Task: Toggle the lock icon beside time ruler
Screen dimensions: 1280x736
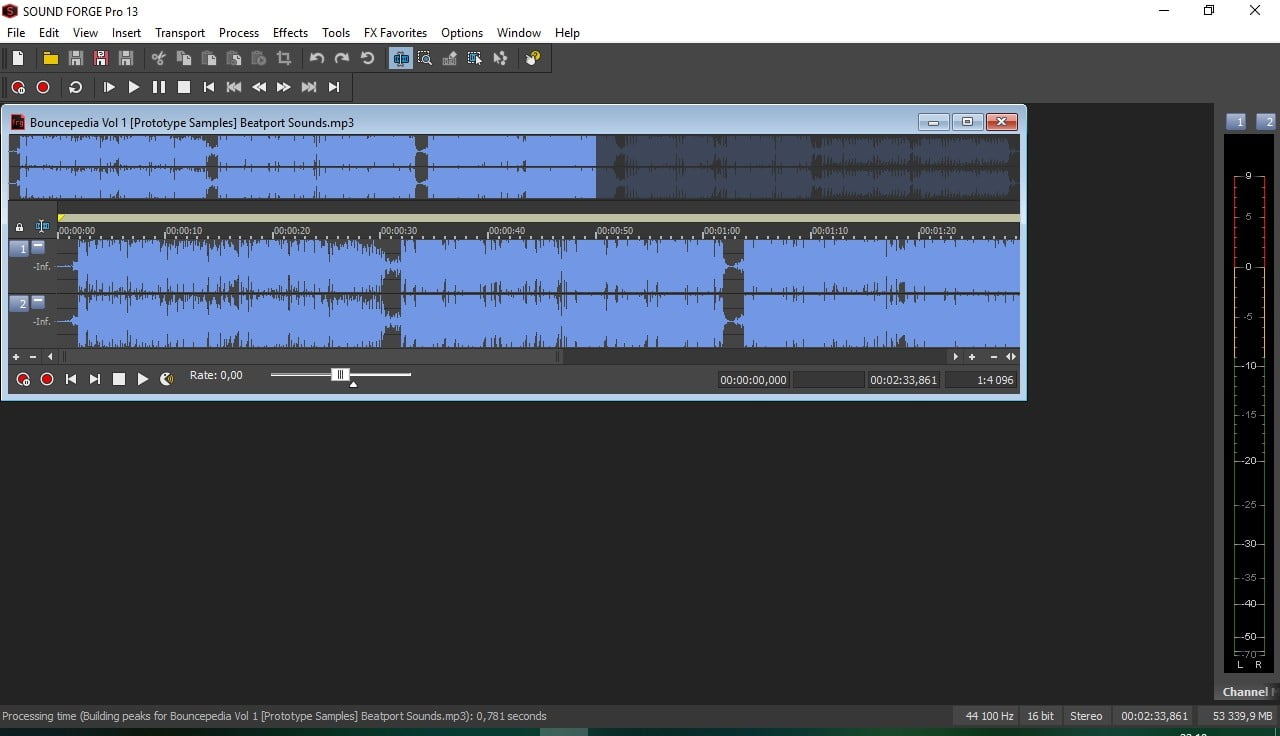Action: pyautogui.click(x=19, y=227)
